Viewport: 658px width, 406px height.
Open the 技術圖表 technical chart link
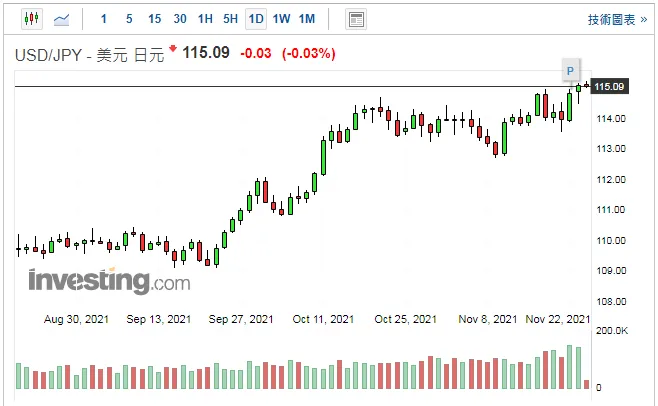click(x=617, y=20)
